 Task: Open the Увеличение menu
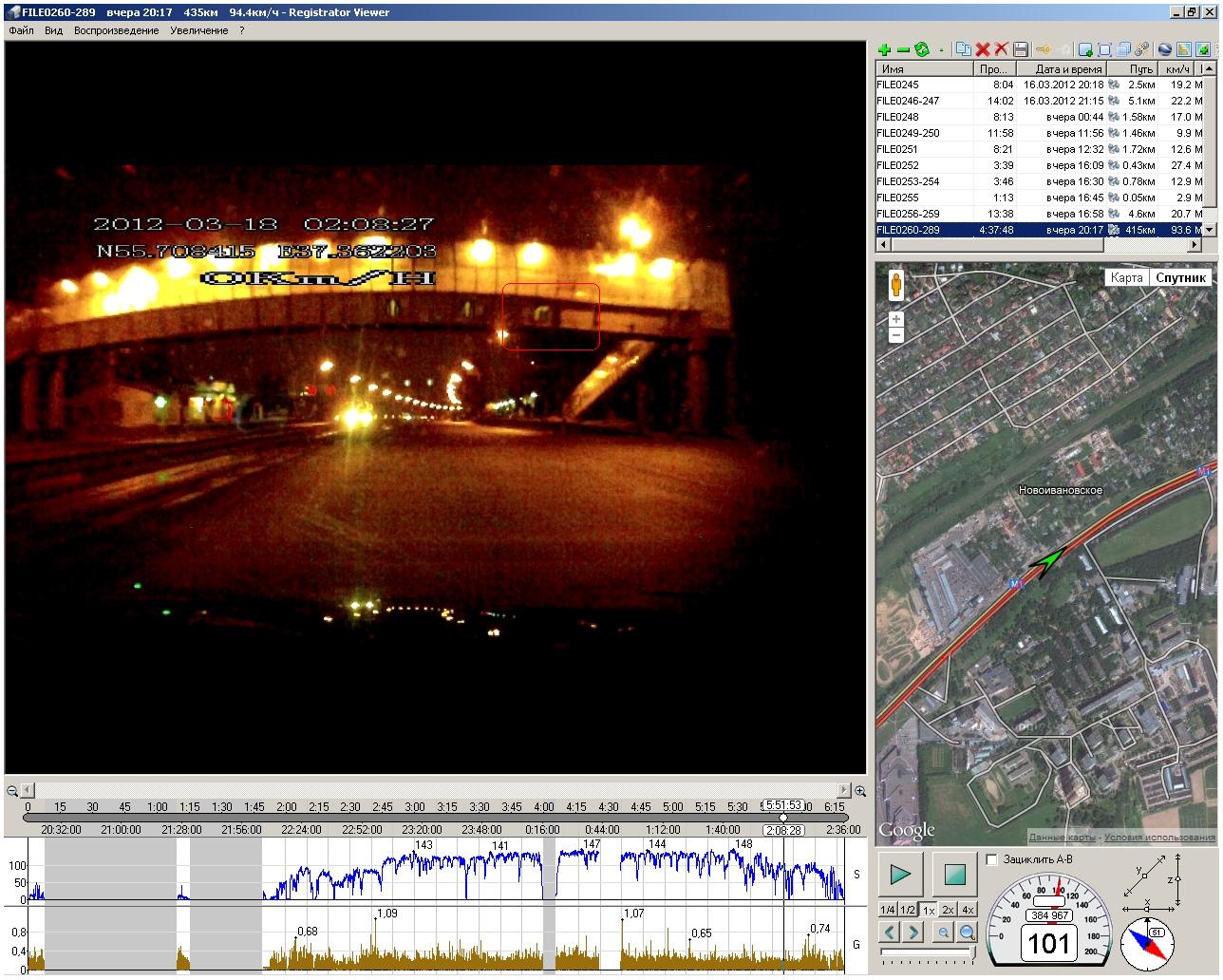(199, 30)
